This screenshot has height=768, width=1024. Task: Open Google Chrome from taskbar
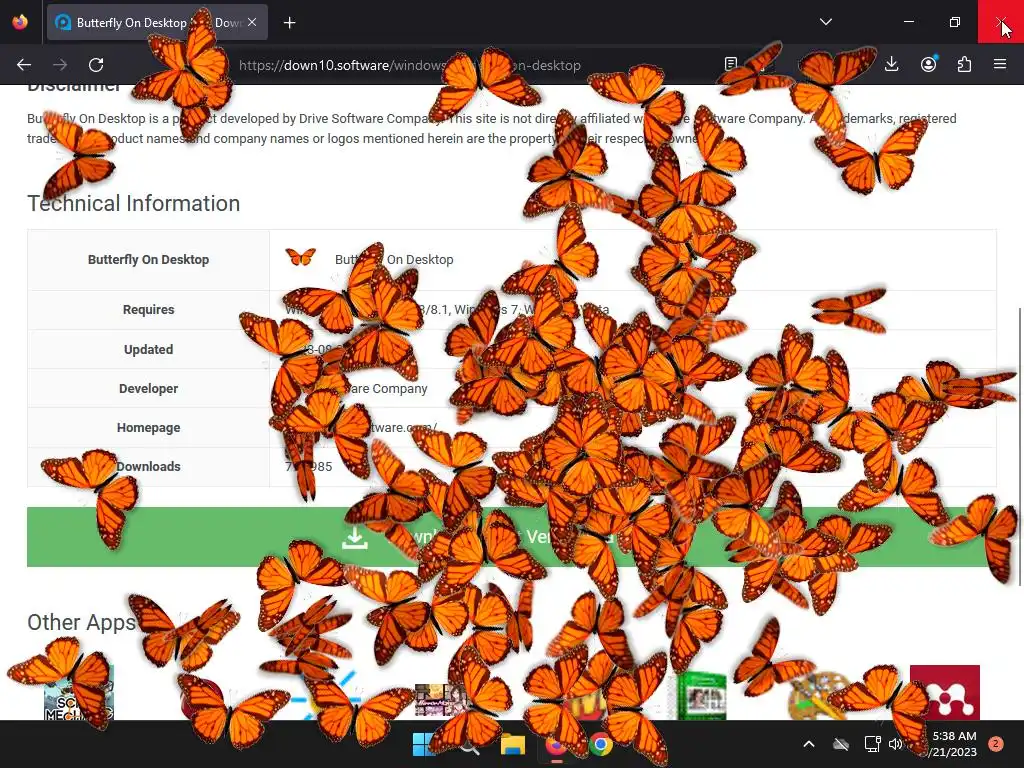tap(601, 744)
